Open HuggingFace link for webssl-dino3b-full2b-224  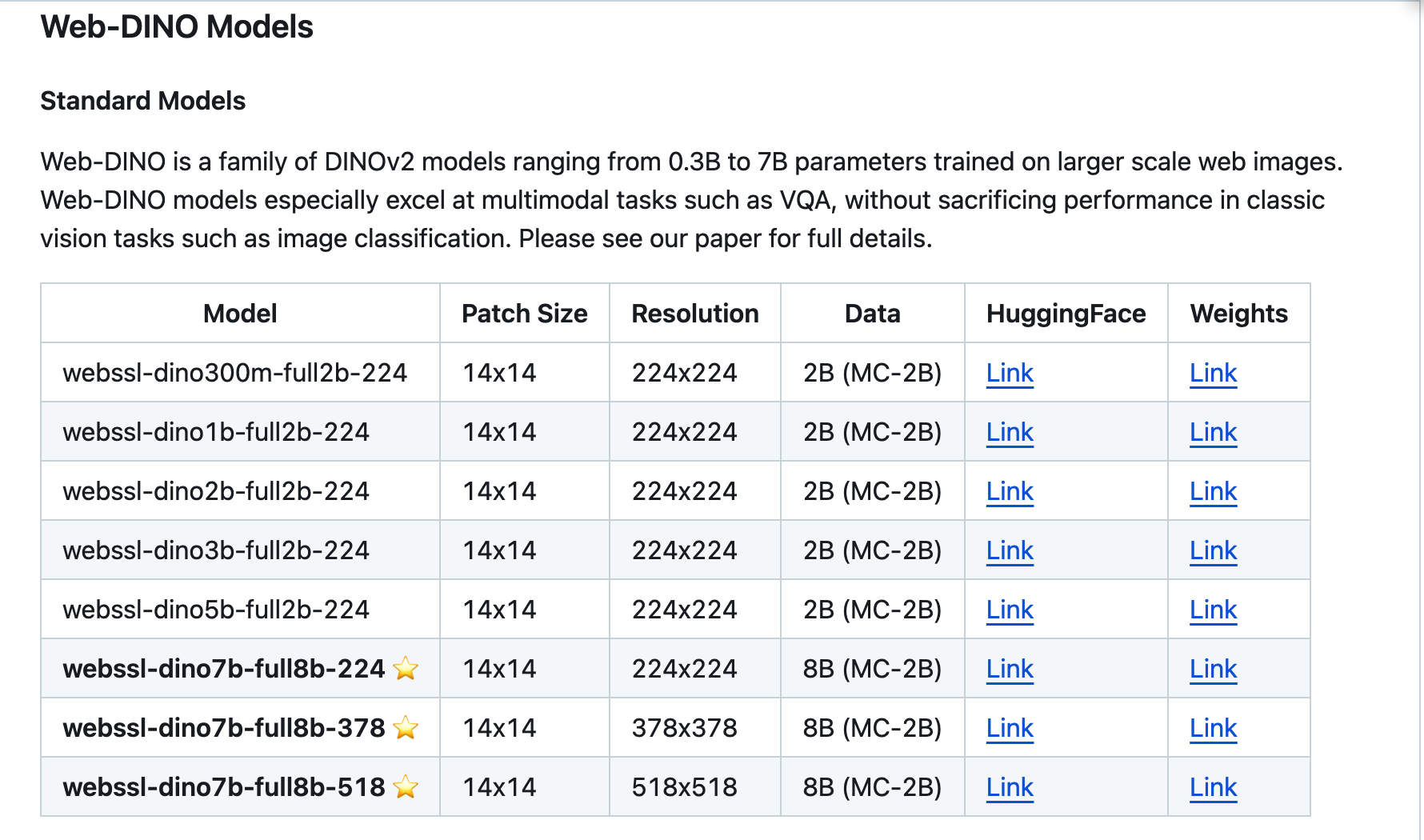pyautogui.click(x=1010, y=550)
